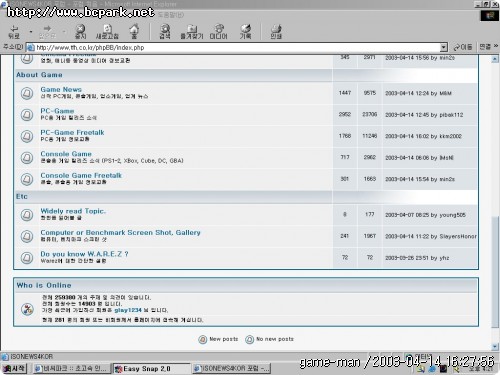500x375 pixels.
Task: Click the 23706 posts count for PC-Game
Action: pyautogui.click(x=370, y=114)
